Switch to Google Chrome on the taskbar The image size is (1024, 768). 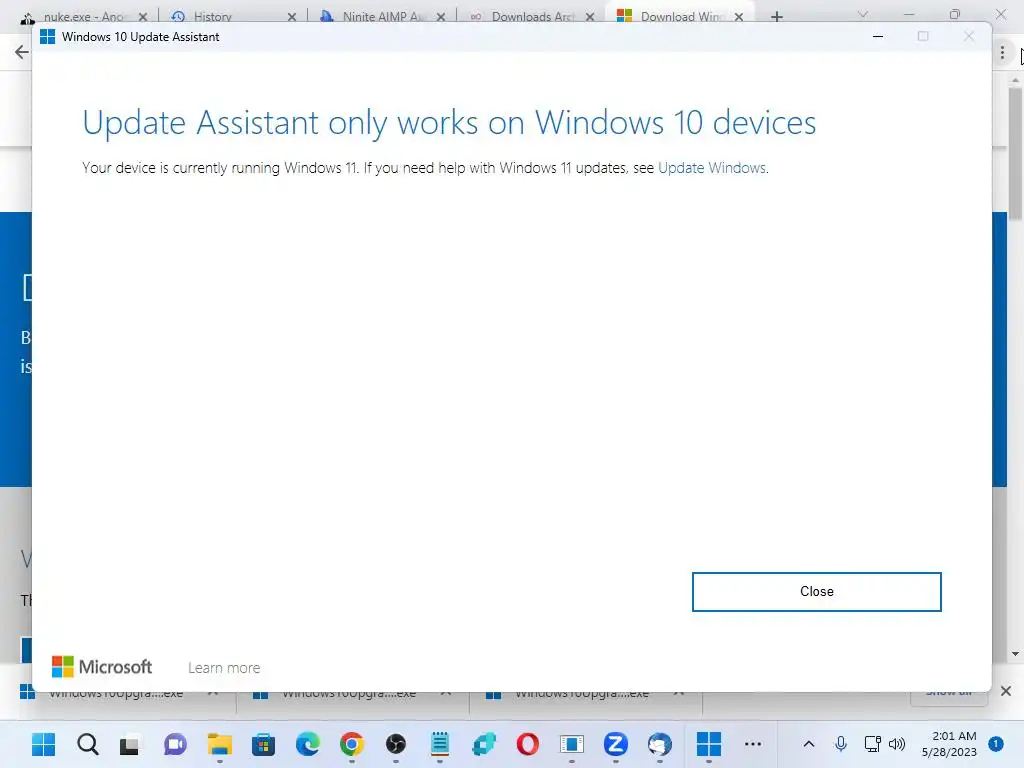351,744
